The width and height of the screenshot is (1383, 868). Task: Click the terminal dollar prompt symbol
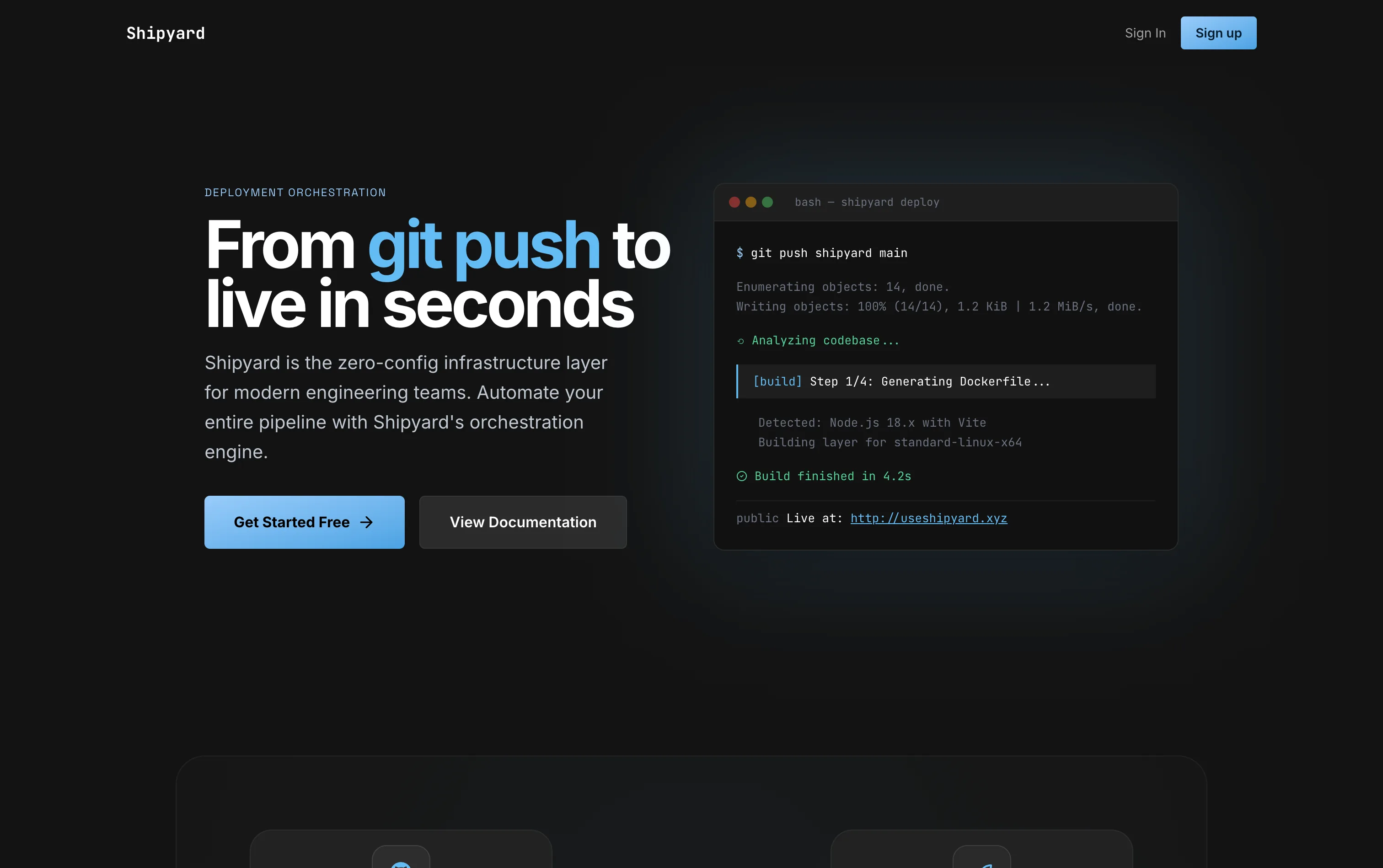coord(740,253)
